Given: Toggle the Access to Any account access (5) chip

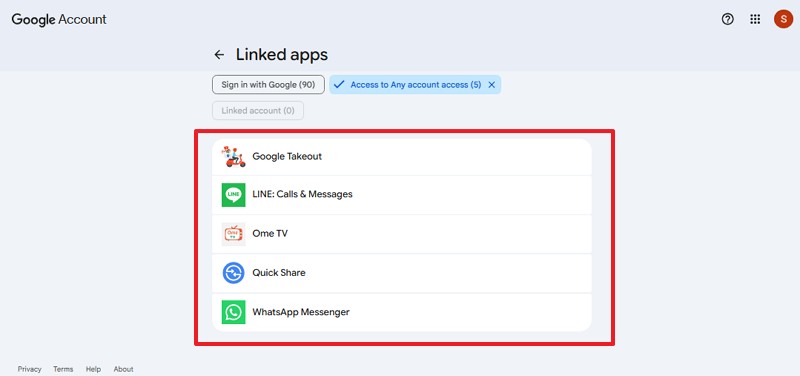Looking at the screenshot, I should (415, 85).
